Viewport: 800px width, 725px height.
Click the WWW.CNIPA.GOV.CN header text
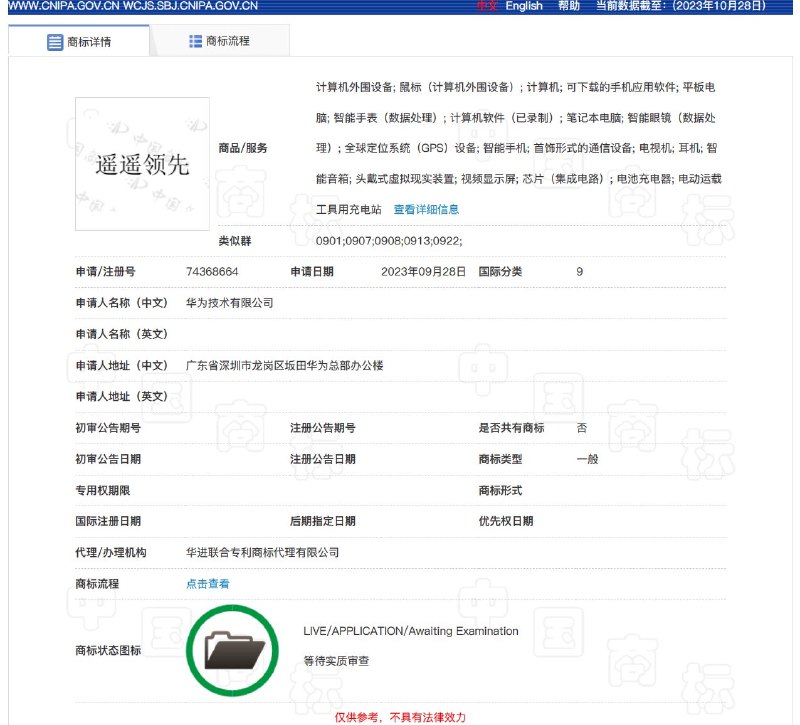click(64, 6)
